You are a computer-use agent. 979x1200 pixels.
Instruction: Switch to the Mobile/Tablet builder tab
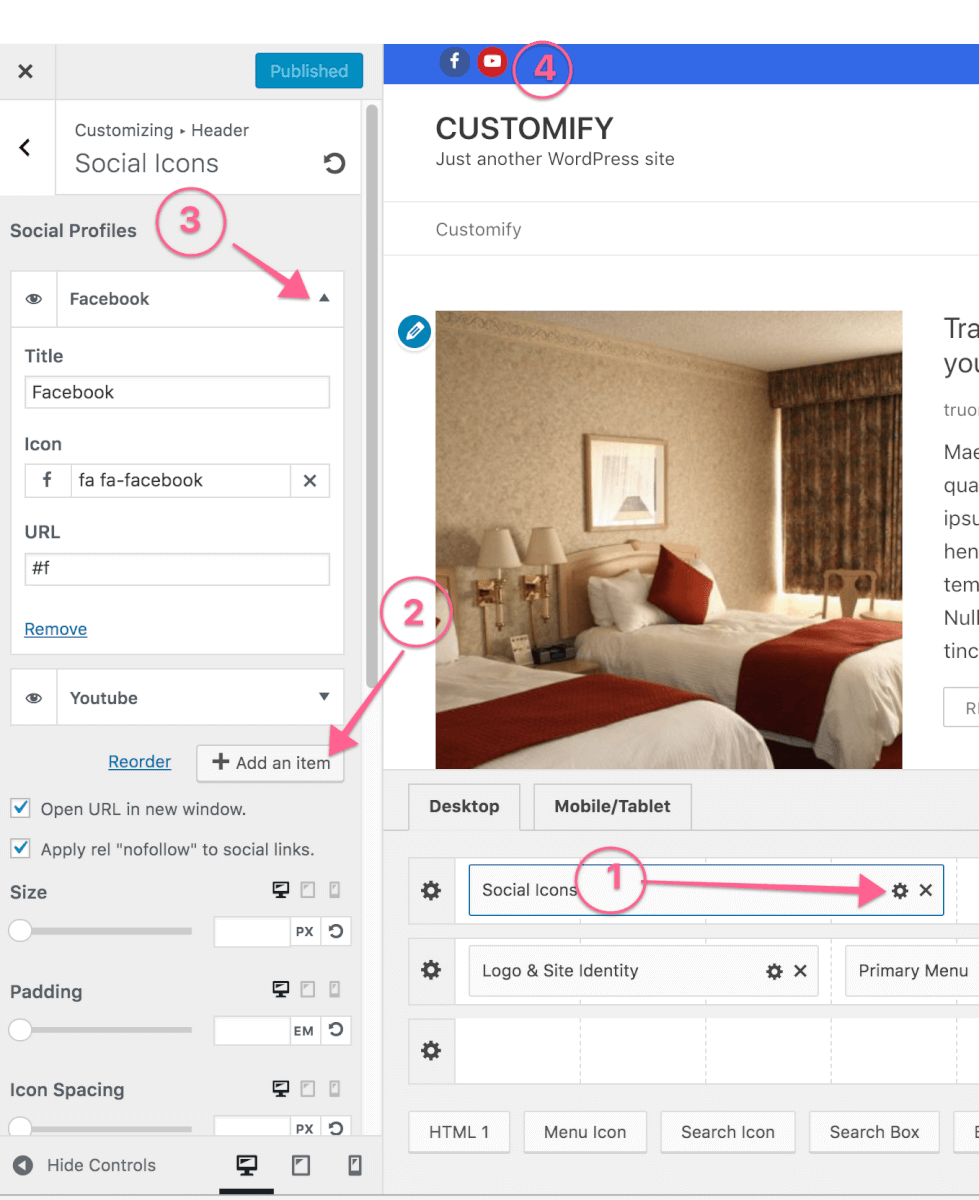[612, 806]
